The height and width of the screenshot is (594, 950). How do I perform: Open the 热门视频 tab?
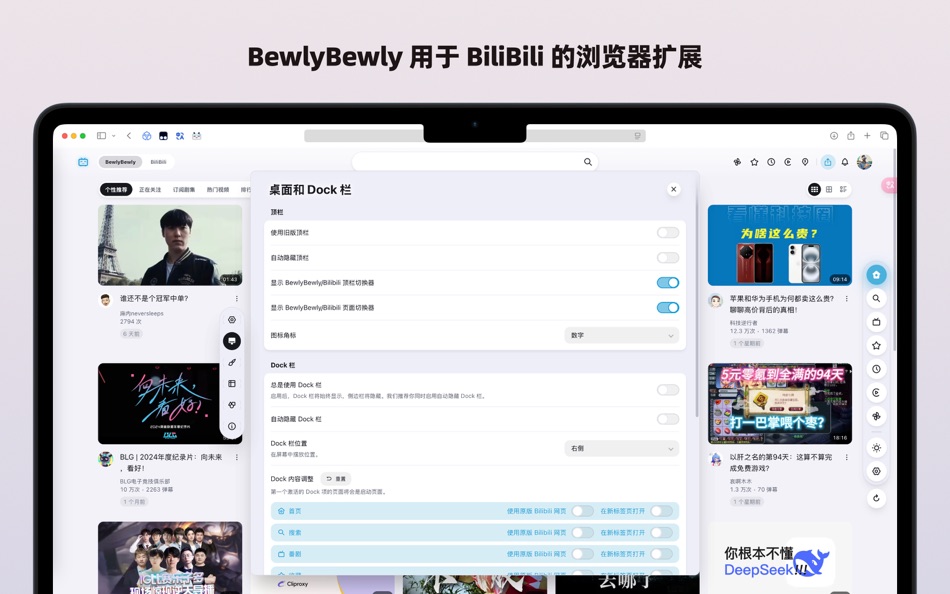click(x=218, y=190)
